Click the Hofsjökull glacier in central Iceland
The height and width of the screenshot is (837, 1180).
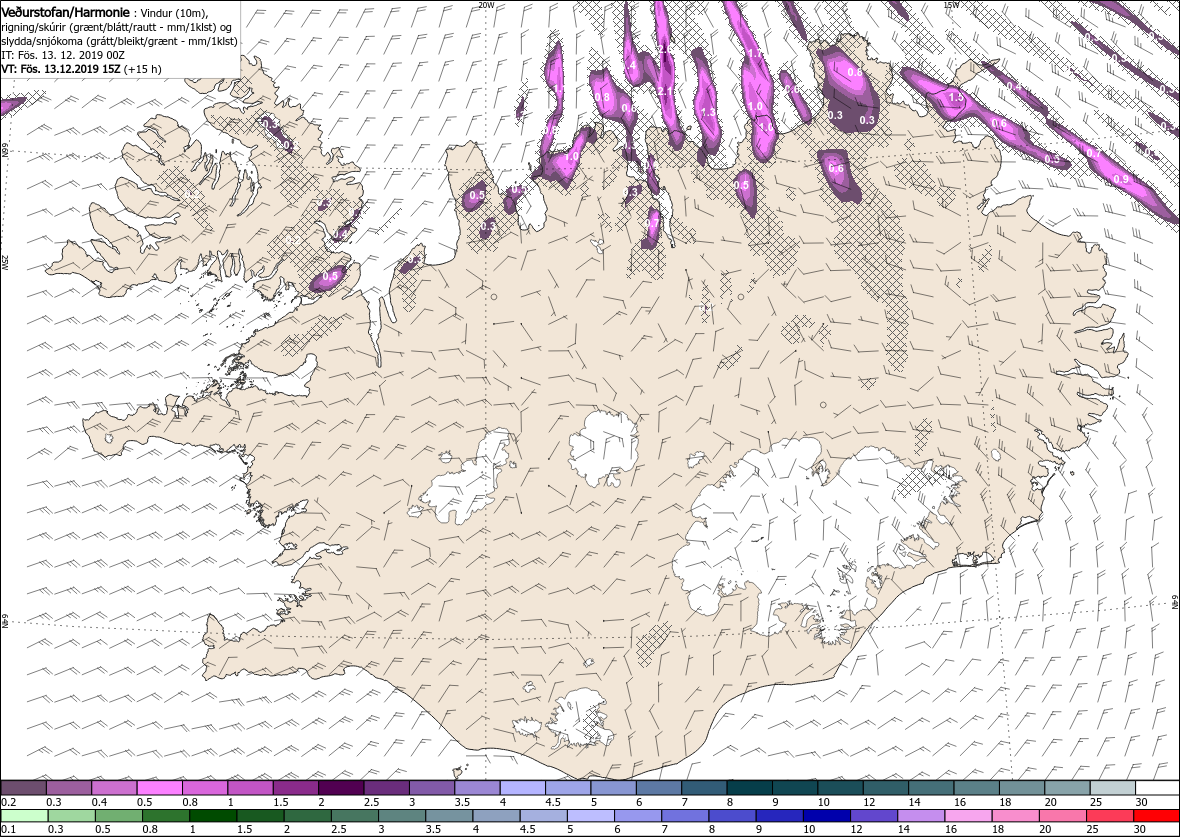pyautogui.click(x=603, y=449)
